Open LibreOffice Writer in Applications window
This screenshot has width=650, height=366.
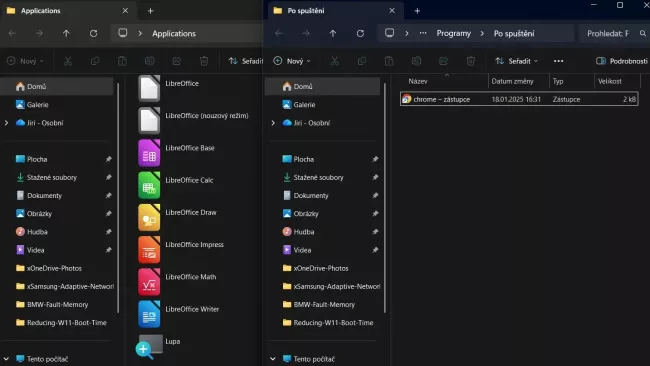pyautogui.click(x=178, y=314)
